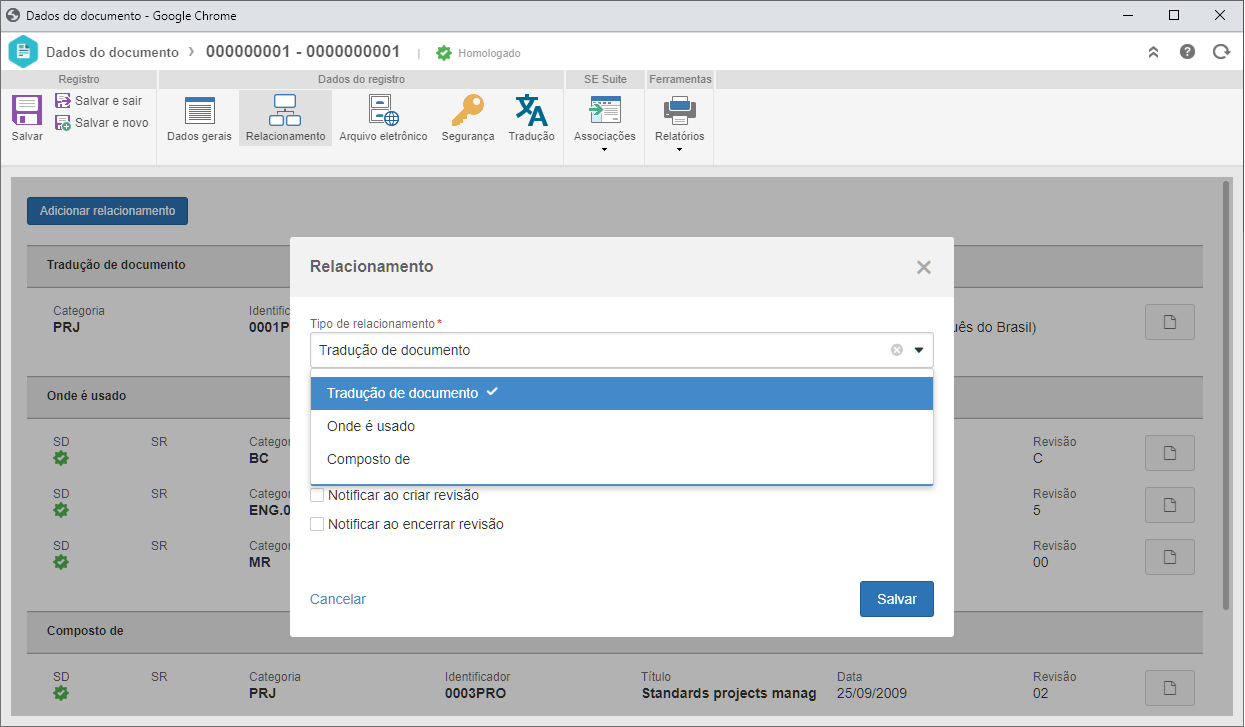Screen dimensions: 1245x727
Task: Open the Tradução tool
Action: (531, 118)
